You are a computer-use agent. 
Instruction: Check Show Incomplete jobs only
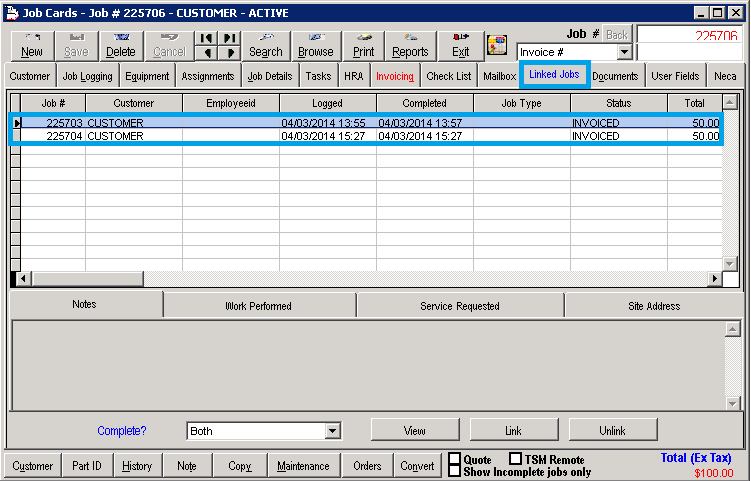point(455,472)
